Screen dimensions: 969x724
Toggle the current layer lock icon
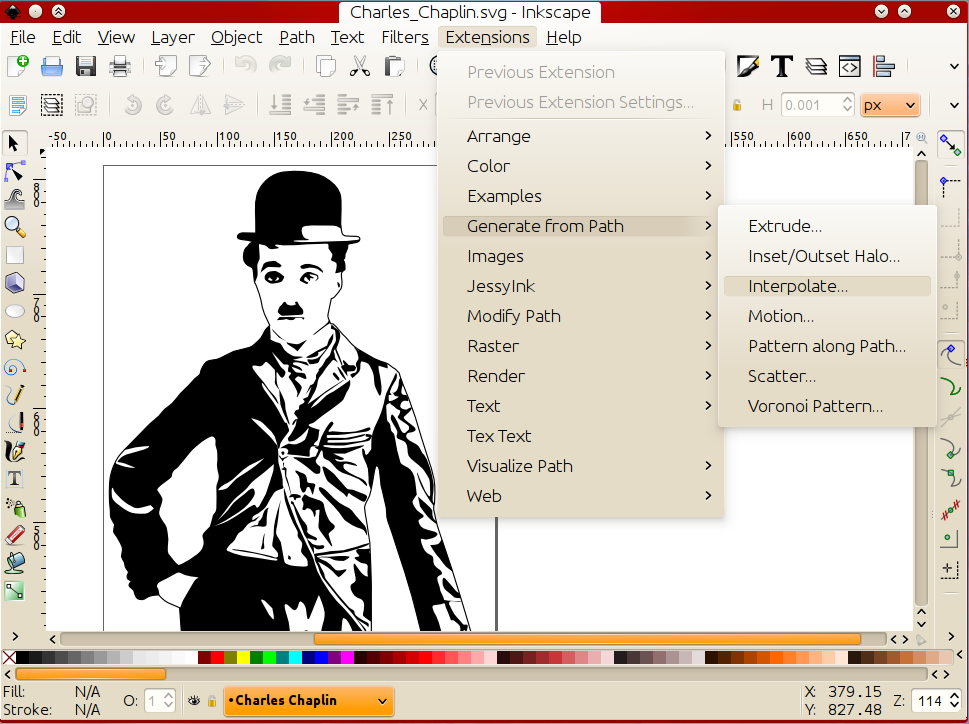click(212, 701)
